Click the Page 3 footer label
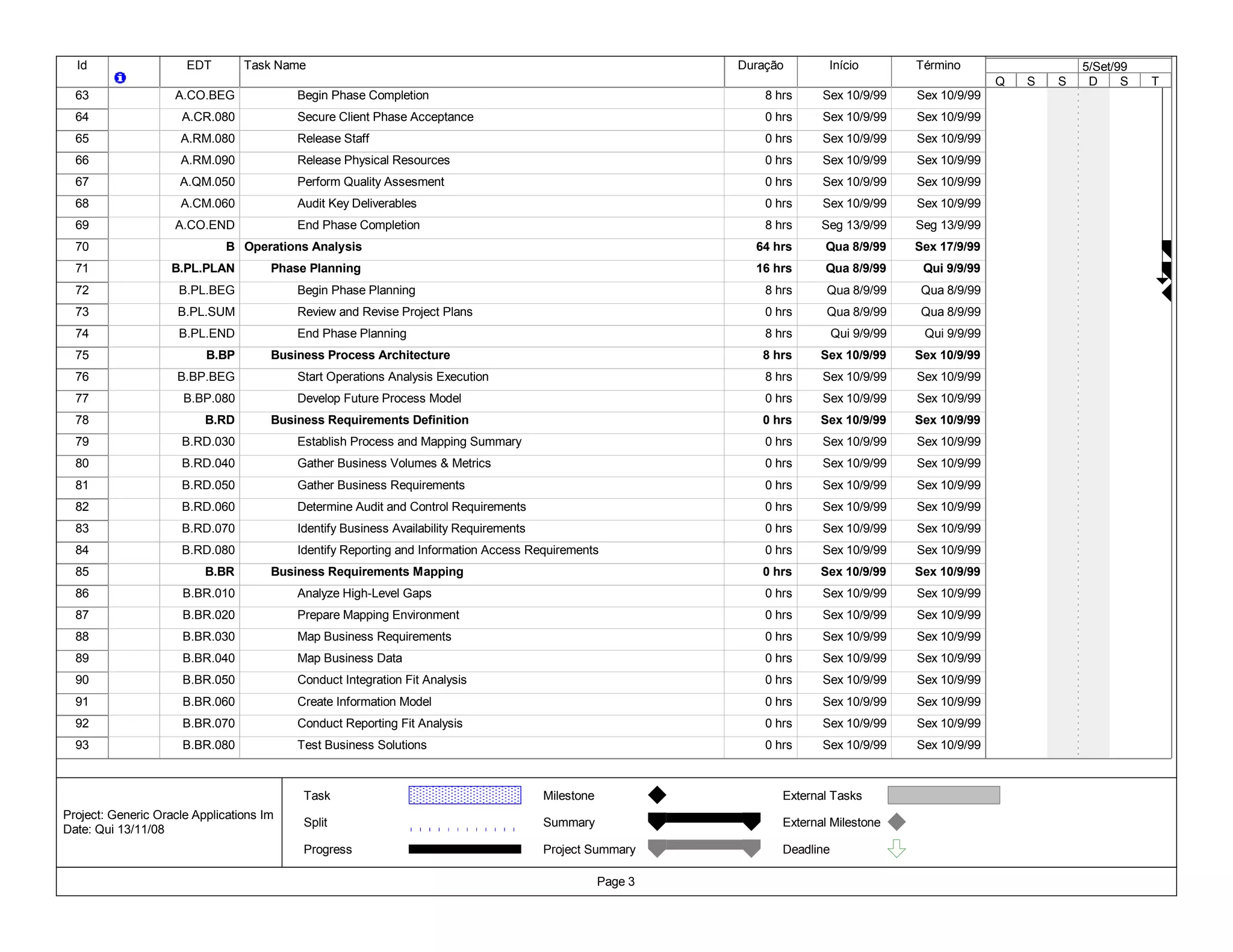Screen dimensions: 1233x952 point(615,882)
